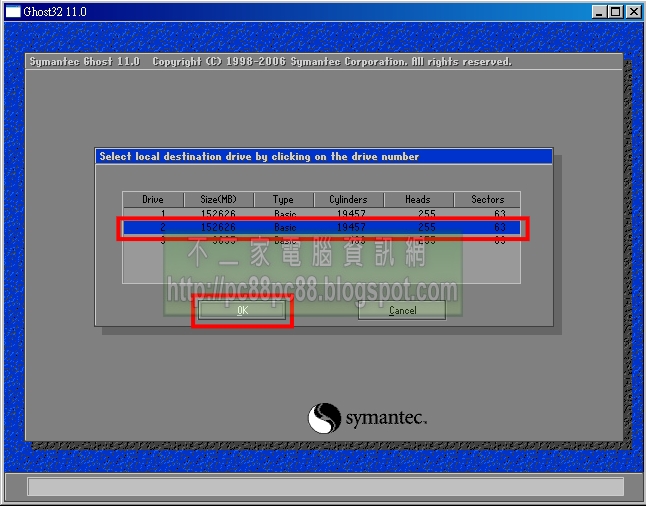Maximize the Ghost32 11.0 window
The image size is (646, 506).
(616, 12)
